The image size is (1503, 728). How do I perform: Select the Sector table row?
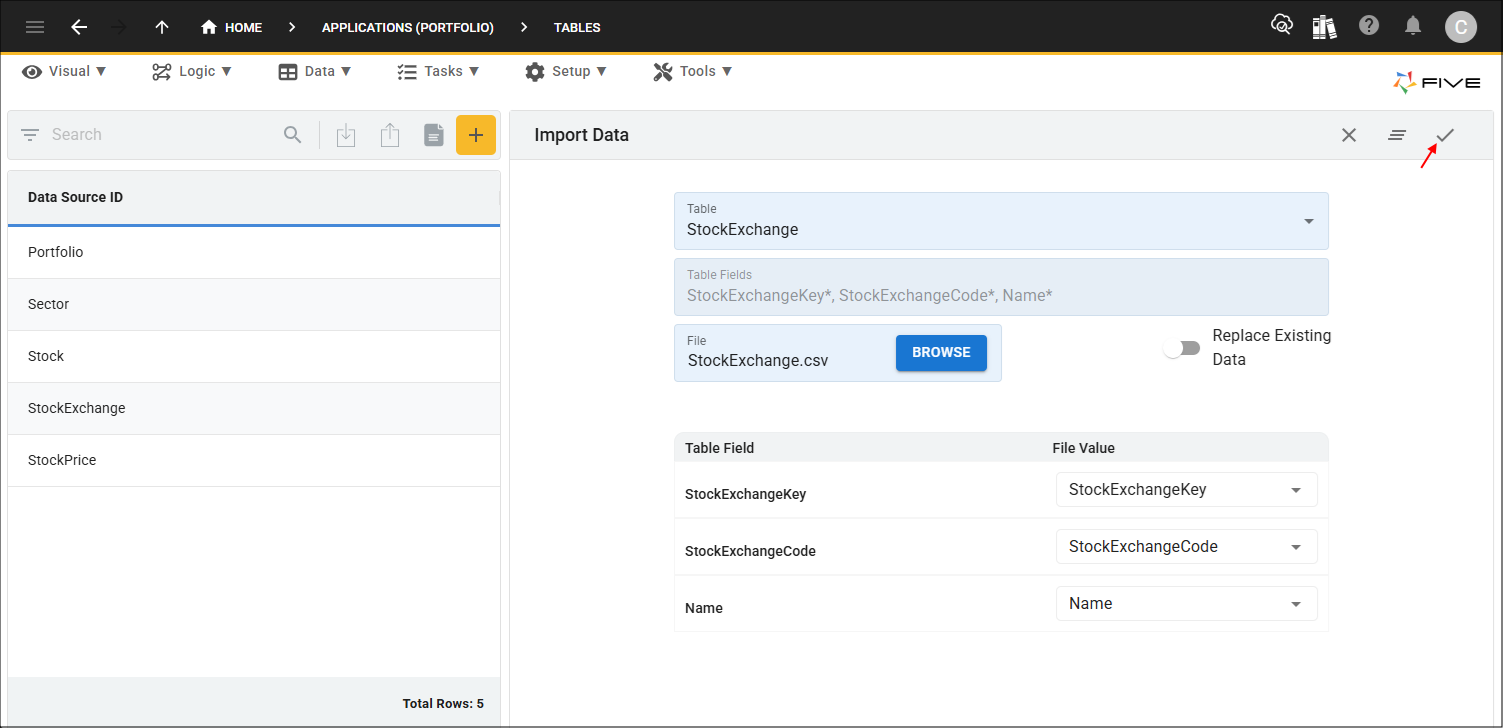(254, 305)
